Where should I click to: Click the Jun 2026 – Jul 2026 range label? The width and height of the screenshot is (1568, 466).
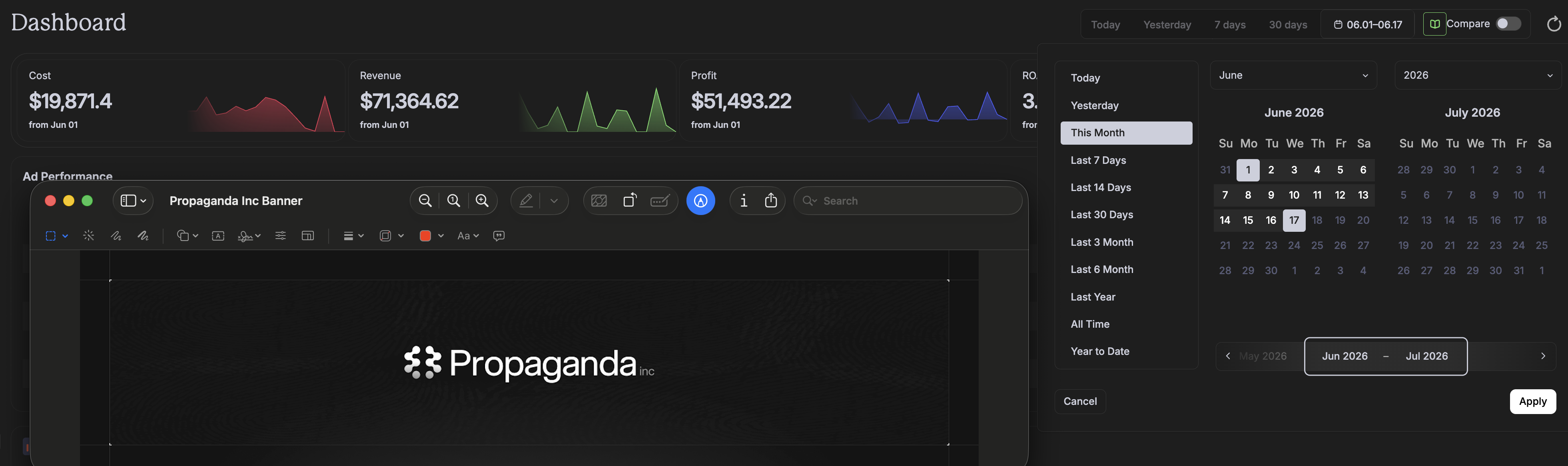1385,356
